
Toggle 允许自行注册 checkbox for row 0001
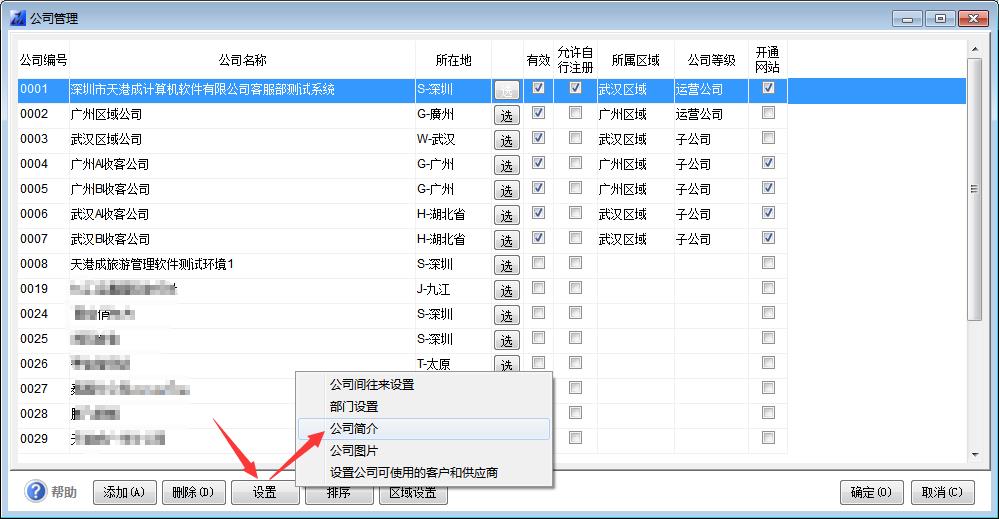pos(575,88)
